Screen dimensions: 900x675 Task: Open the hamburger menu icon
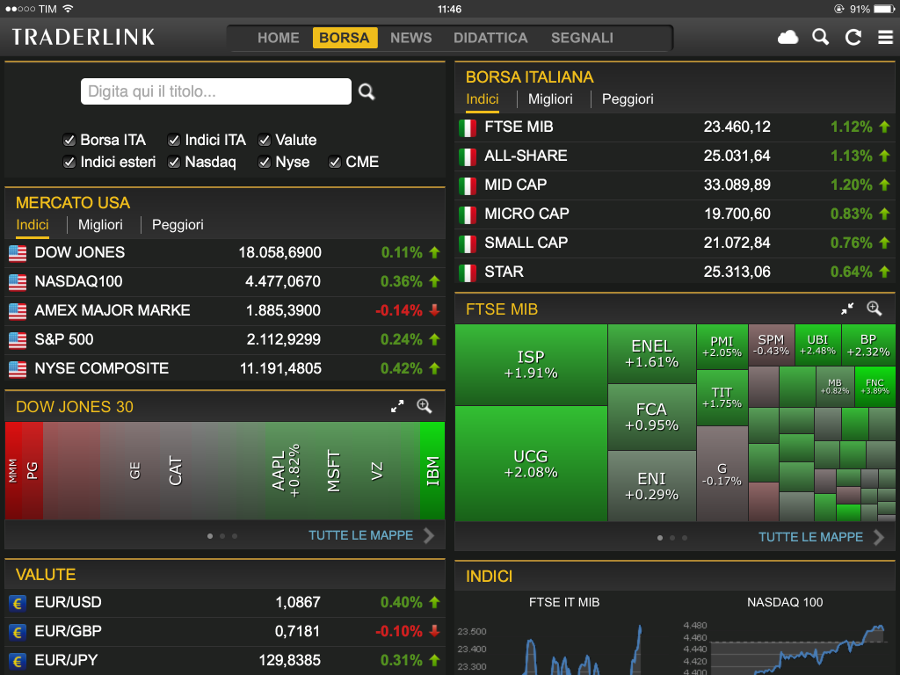(x=885, y=38)
